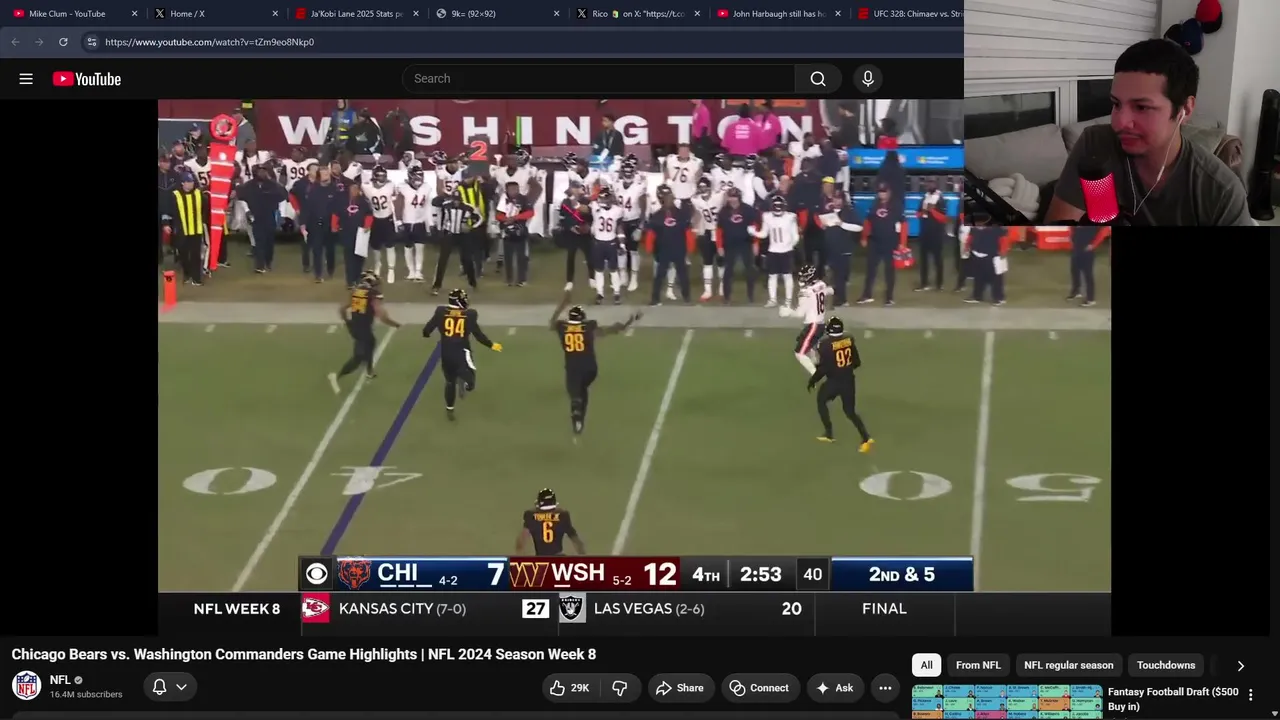Reload the page in browser toolbar

pyautogui.click(x=63, y=42)
